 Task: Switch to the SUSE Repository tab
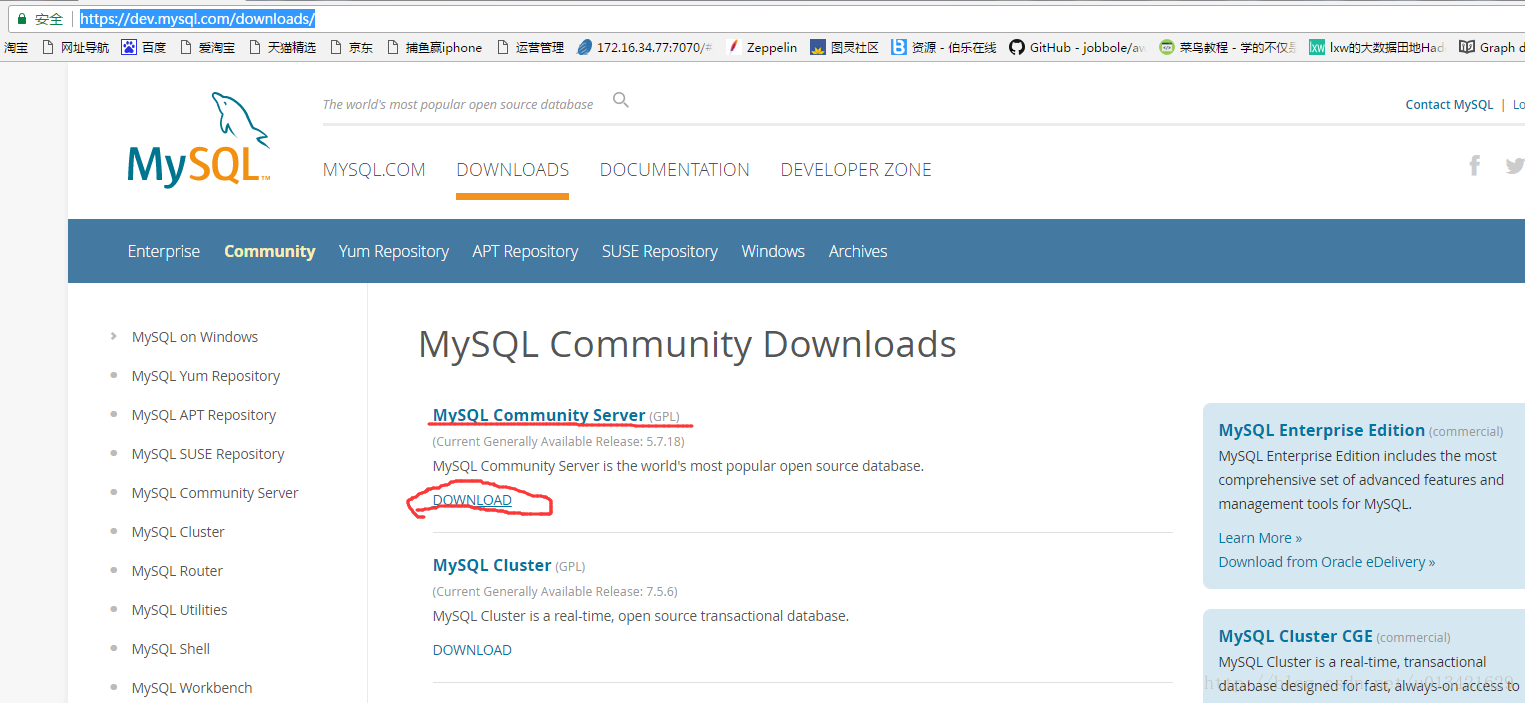coord(660,251)
